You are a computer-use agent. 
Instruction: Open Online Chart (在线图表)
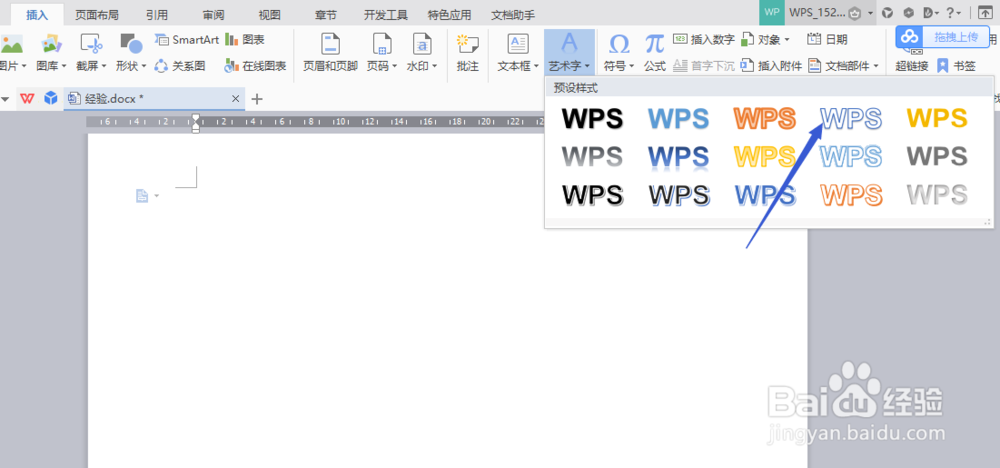[255, 66]
